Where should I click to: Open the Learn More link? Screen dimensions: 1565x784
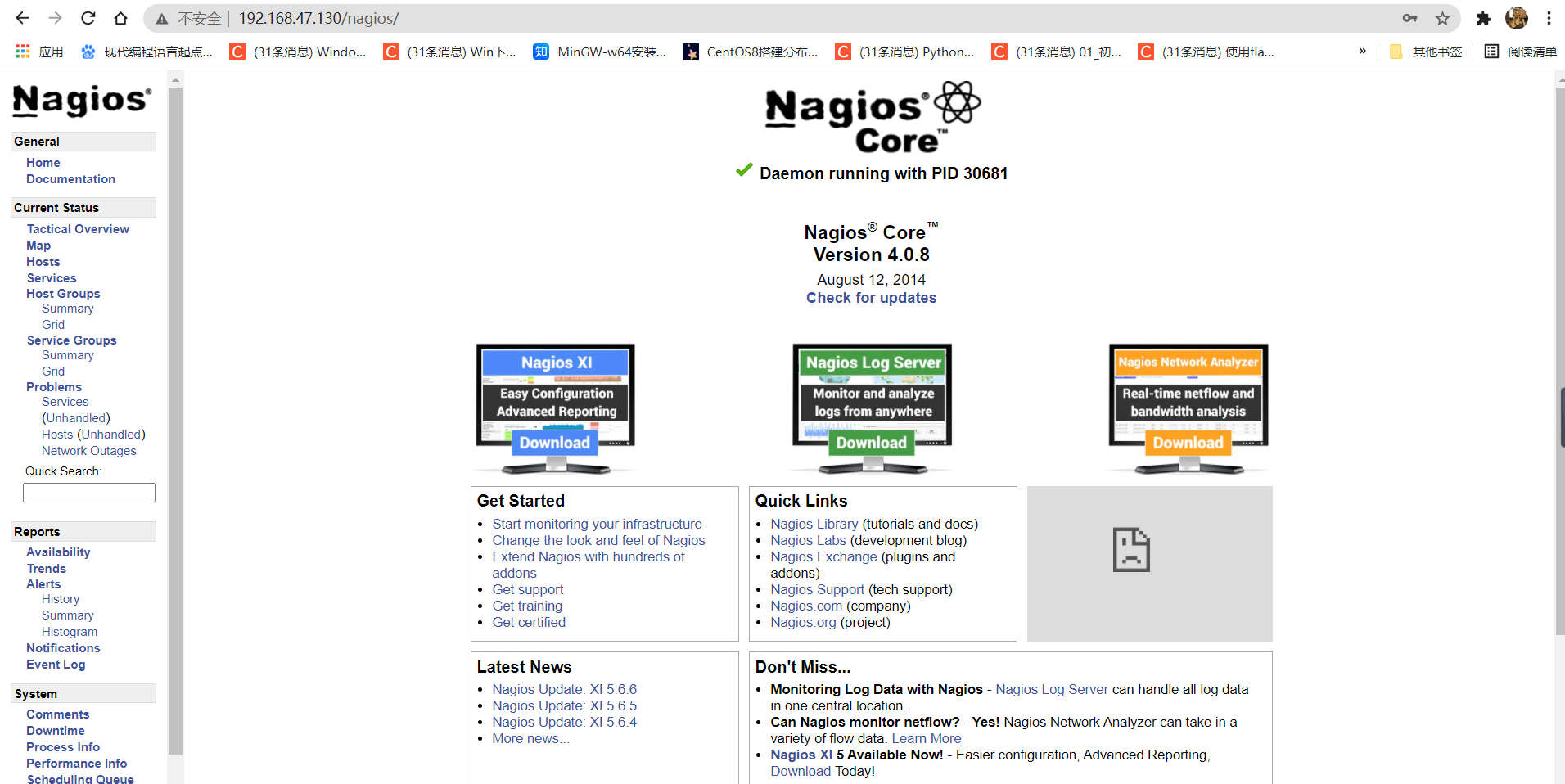927,738
